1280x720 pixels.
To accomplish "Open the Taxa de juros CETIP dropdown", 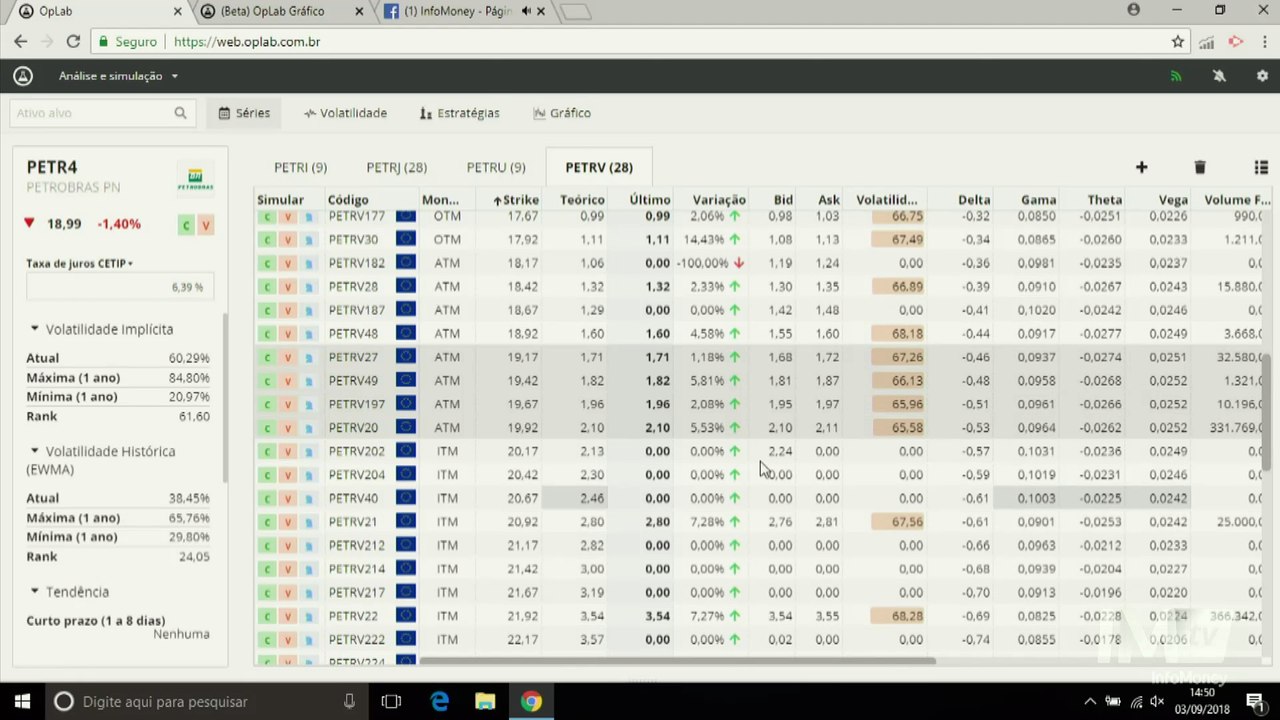I will [80, 263].
